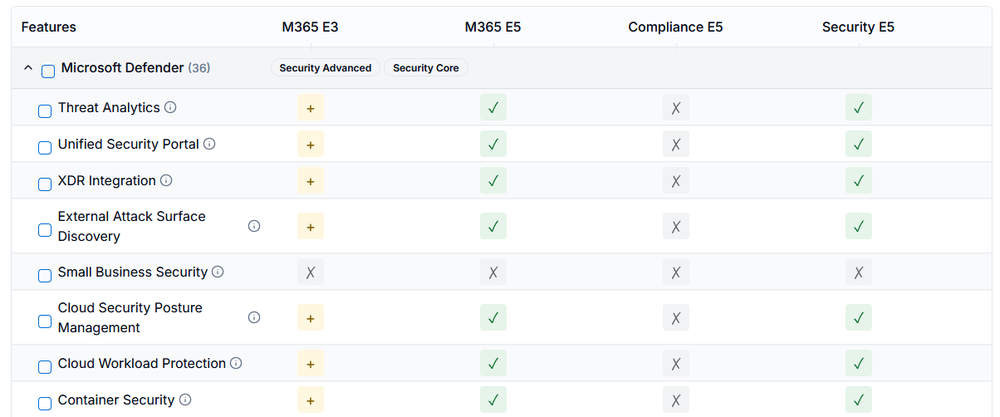Click the Compliance E5 column header

(x=675, y=27)
